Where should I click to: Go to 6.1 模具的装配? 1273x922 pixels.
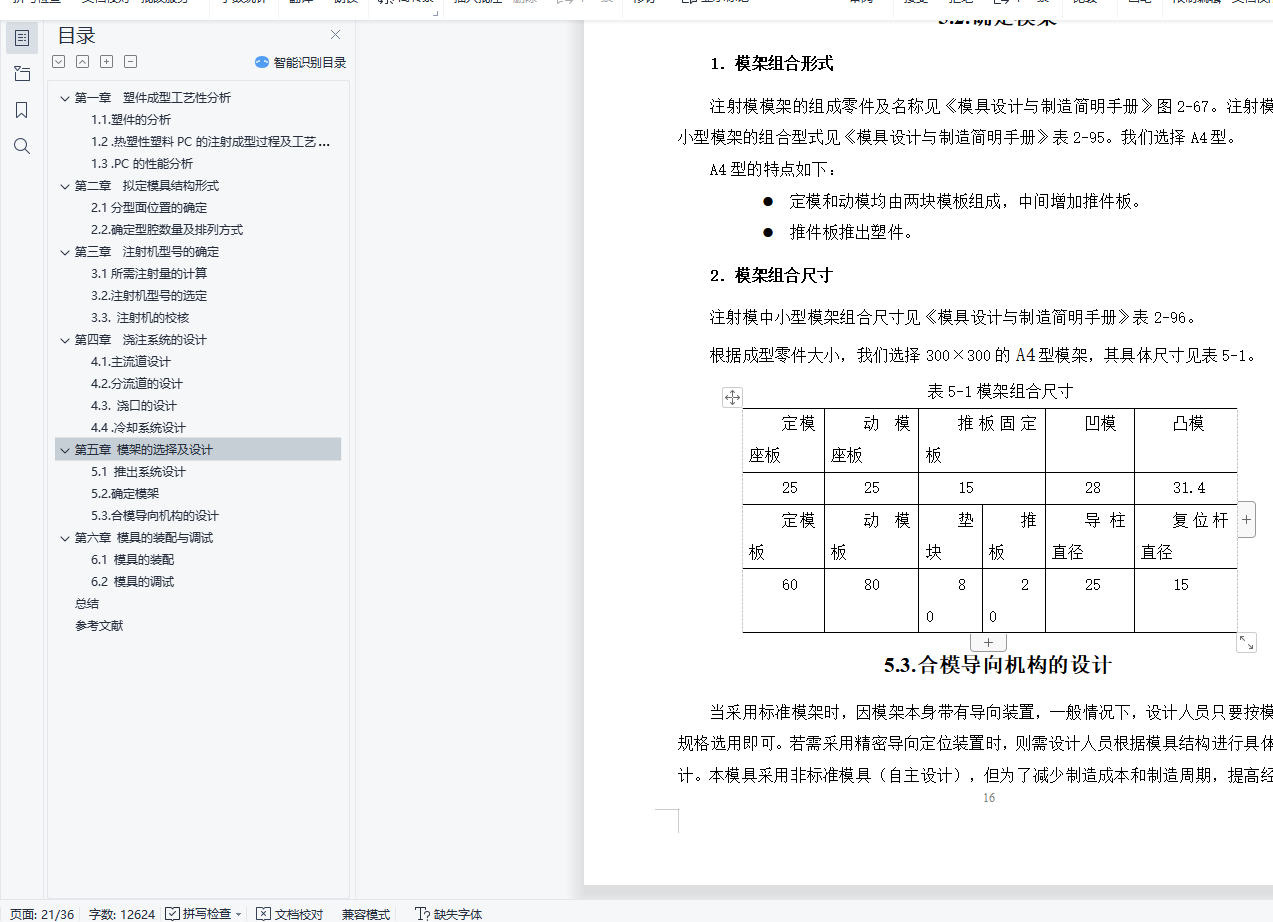pyautogui.click(x=132, y=559)
